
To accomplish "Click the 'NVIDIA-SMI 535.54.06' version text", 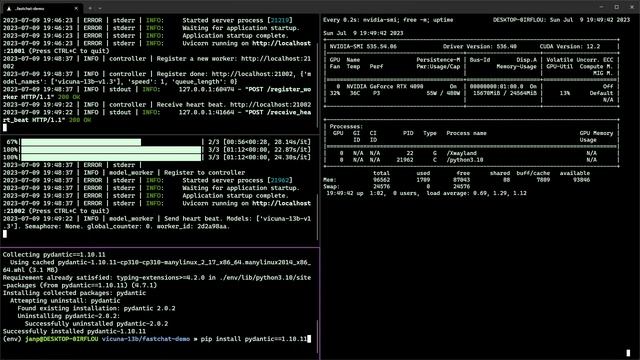I will (363, 47).
